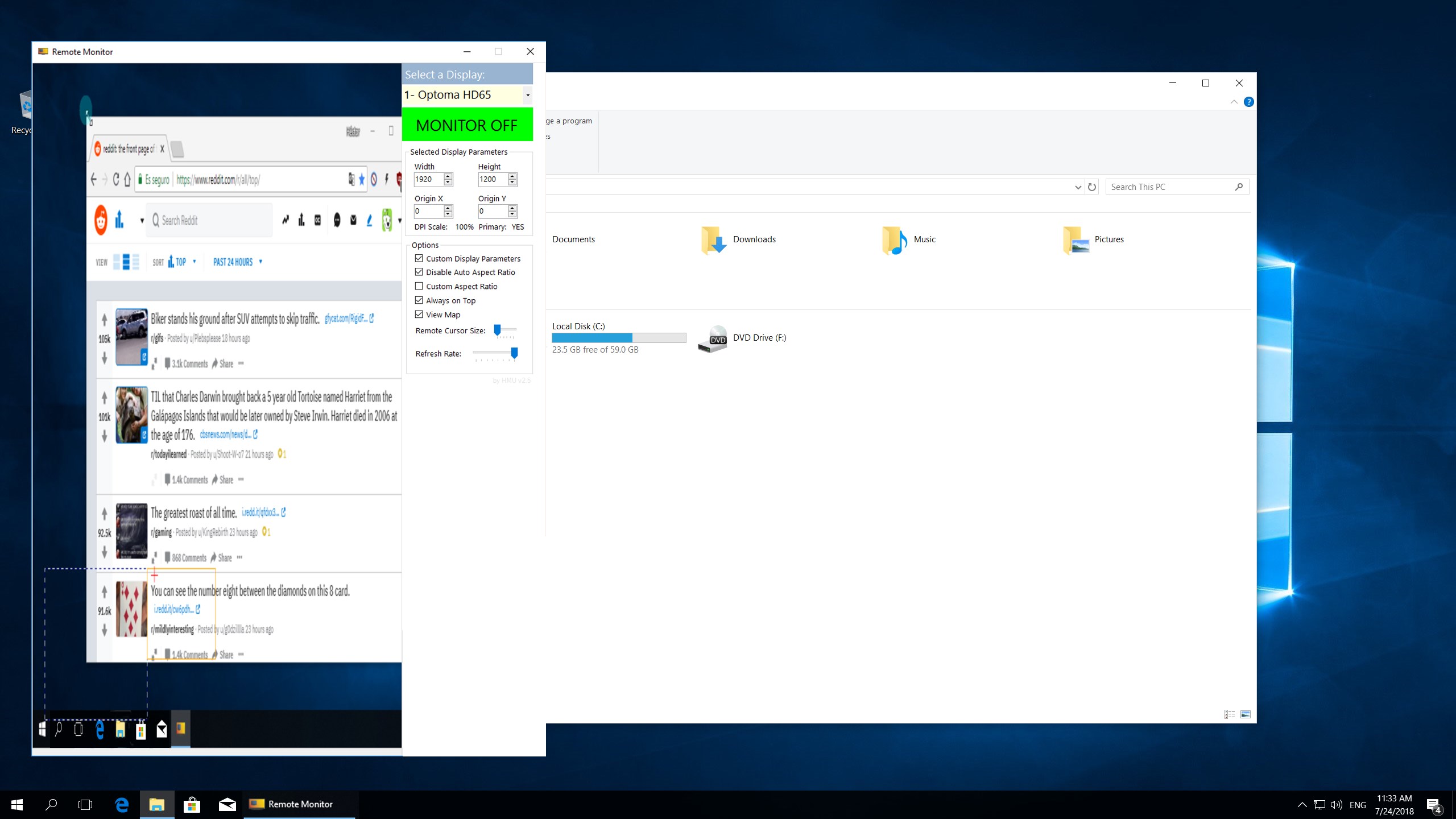Disable the View Map option
The width and height of the screenshot is (1456, 819).
click(419, 315)
